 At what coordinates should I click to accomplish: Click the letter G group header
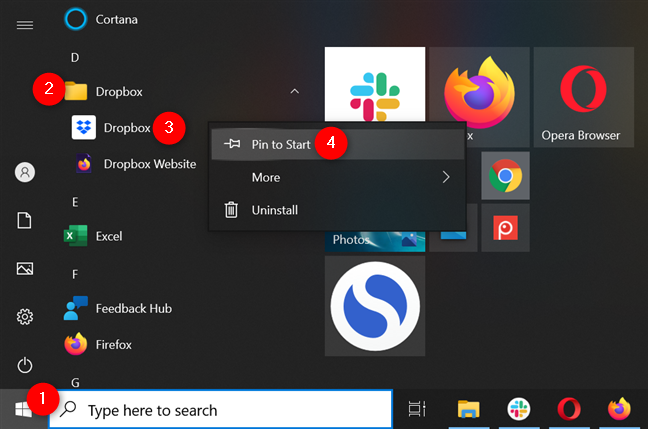tap(75, 383)
